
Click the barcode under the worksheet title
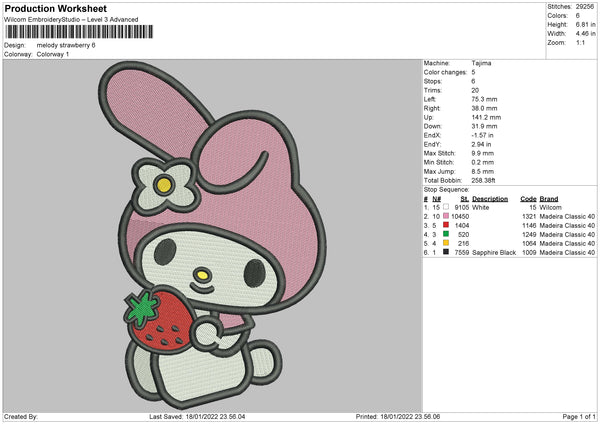tap(79, 32)
